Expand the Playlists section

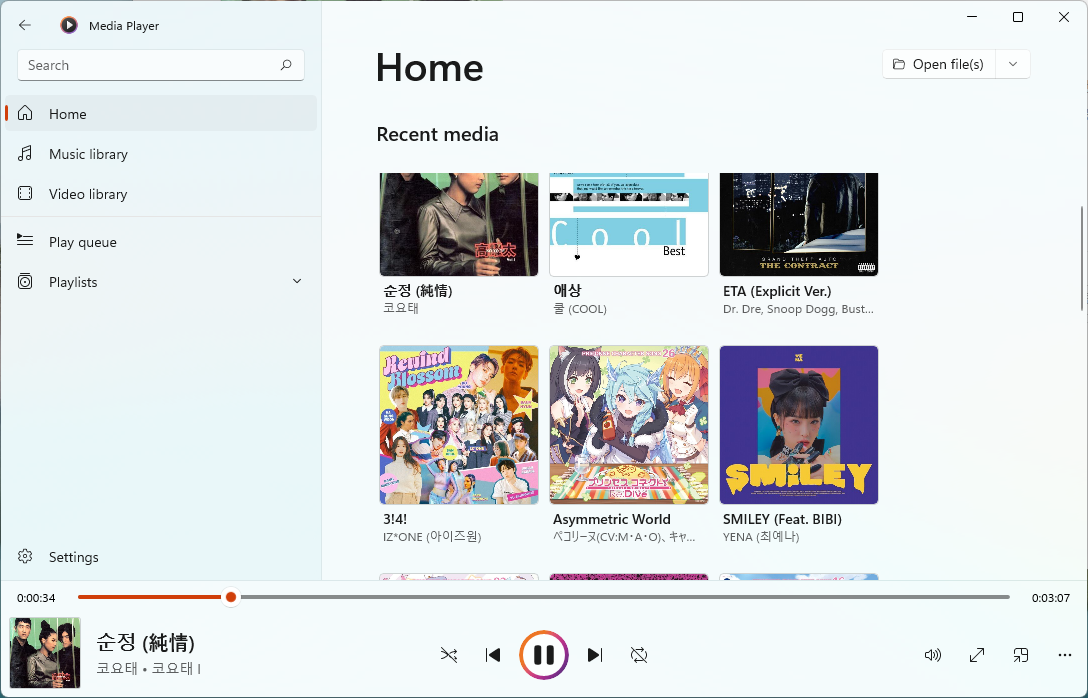(x=296, y=282)
